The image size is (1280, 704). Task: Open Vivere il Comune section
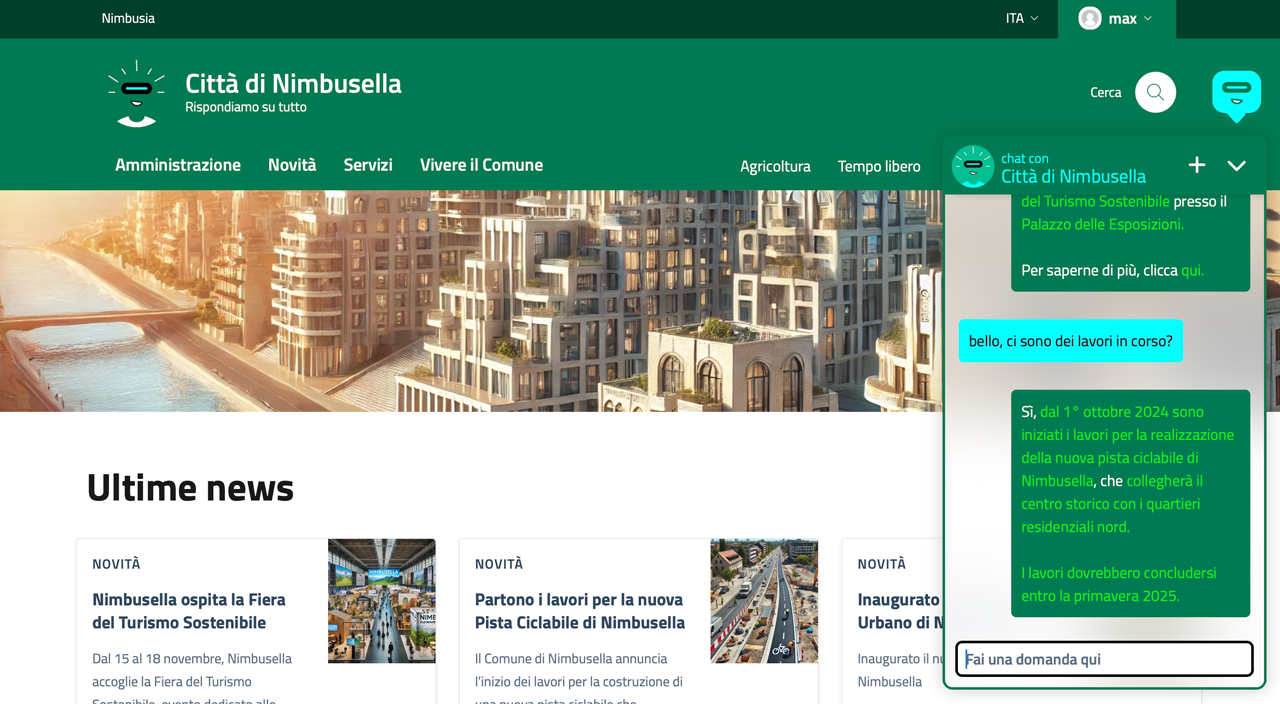pyautogui.click(x=481, y=165)
